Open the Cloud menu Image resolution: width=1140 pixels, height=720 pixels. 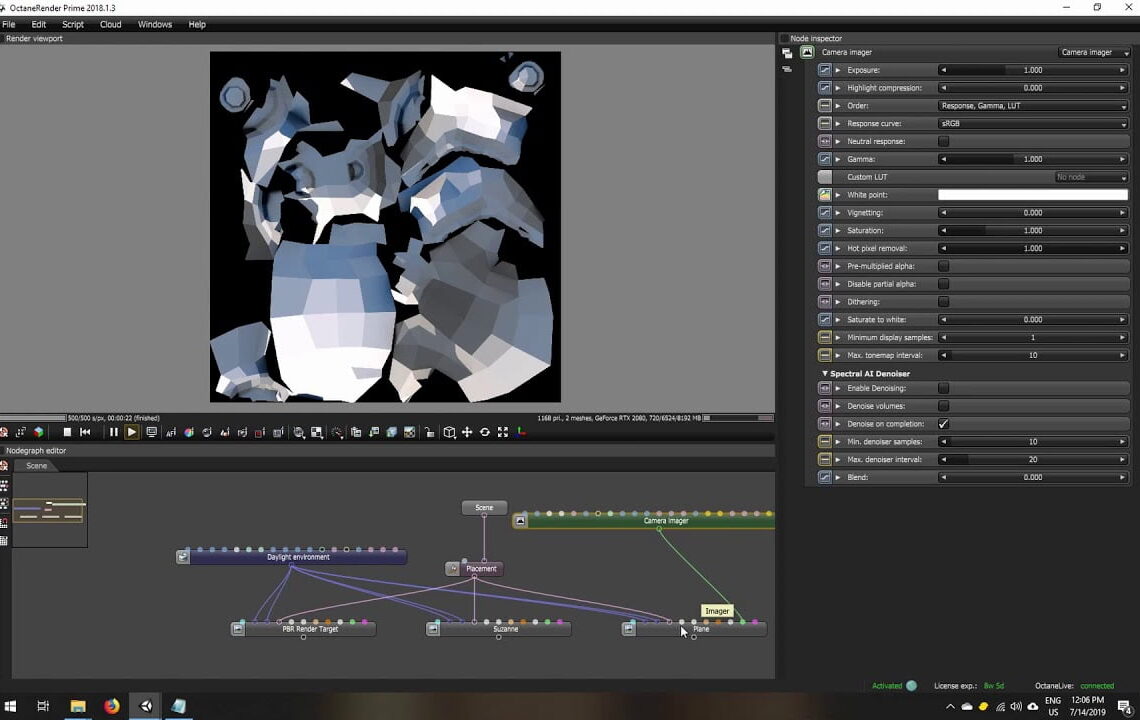110,24
